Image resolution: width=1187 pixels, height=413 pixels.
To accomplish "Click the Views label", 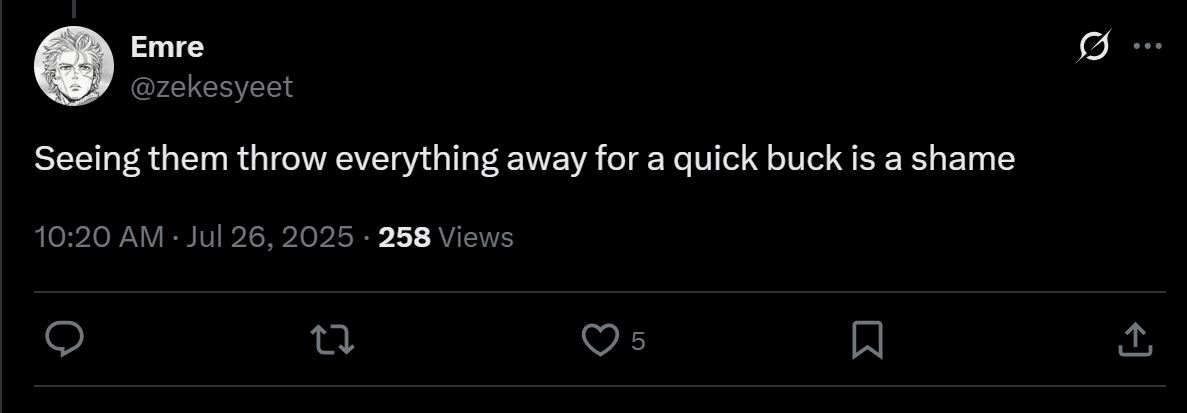I will click(476, 237).
